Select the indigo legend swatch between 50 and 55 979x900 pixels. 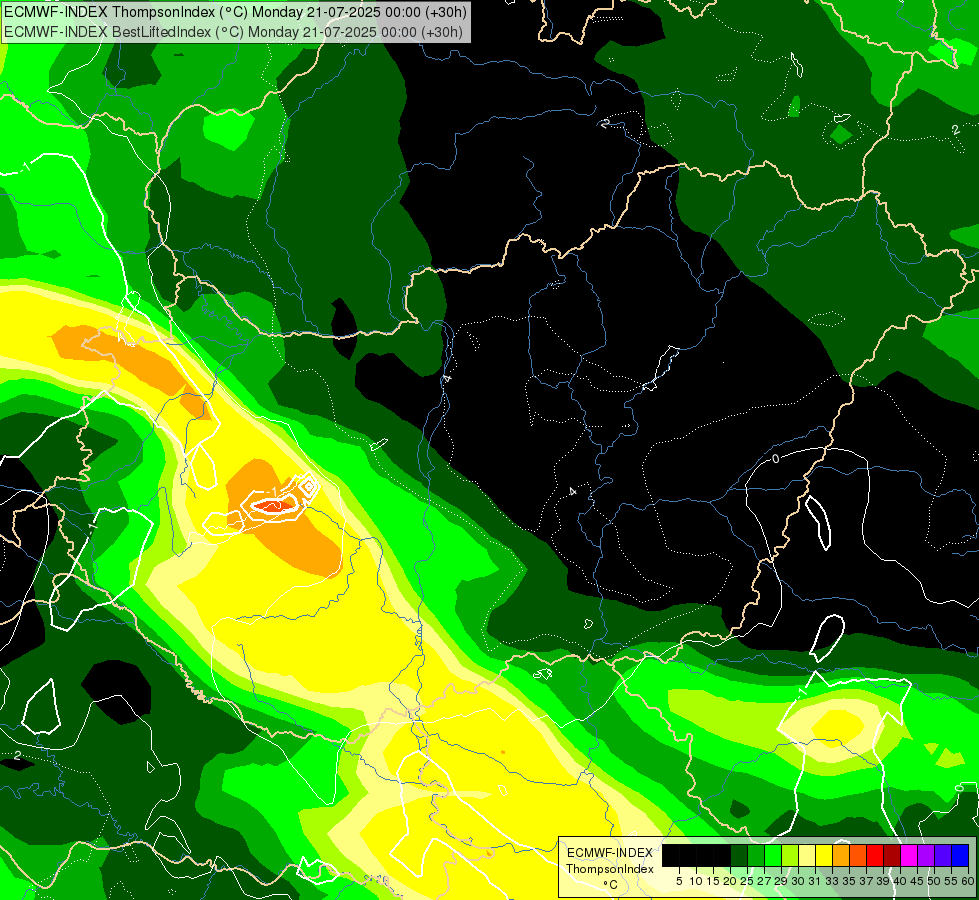coord(942,855)
